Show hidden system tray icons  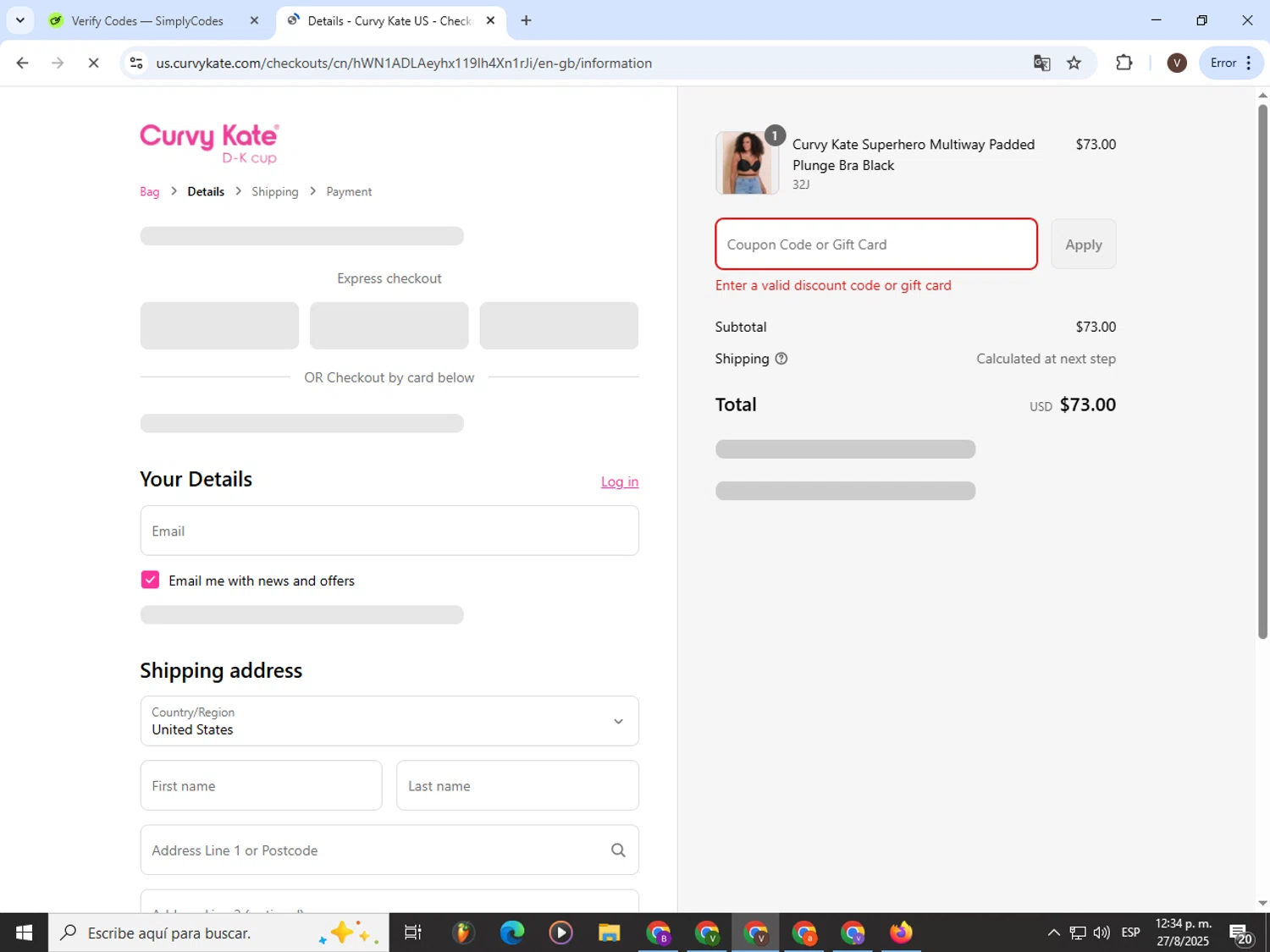point(1053,933)
